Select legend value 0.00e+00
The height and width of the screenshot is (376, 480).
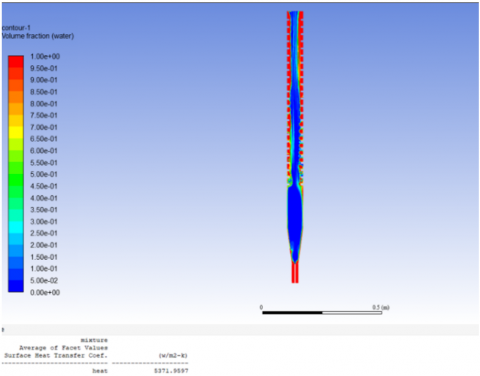click(45, 292)
